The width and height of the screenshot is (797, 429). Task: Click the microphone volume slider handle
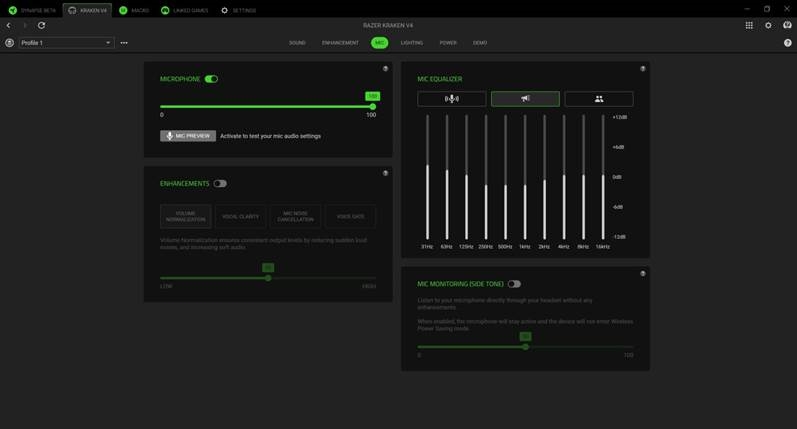point(373,107)
